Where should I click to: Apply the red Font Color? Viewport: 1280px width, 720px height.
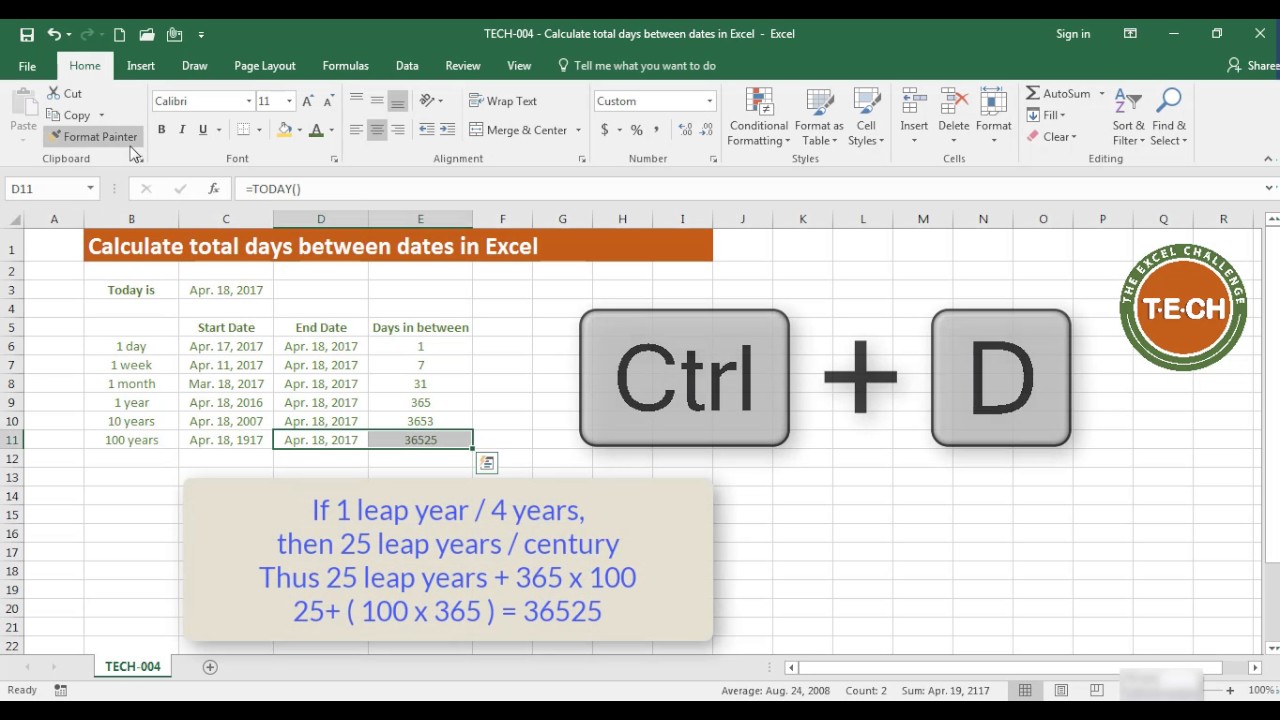pos(316,130)
